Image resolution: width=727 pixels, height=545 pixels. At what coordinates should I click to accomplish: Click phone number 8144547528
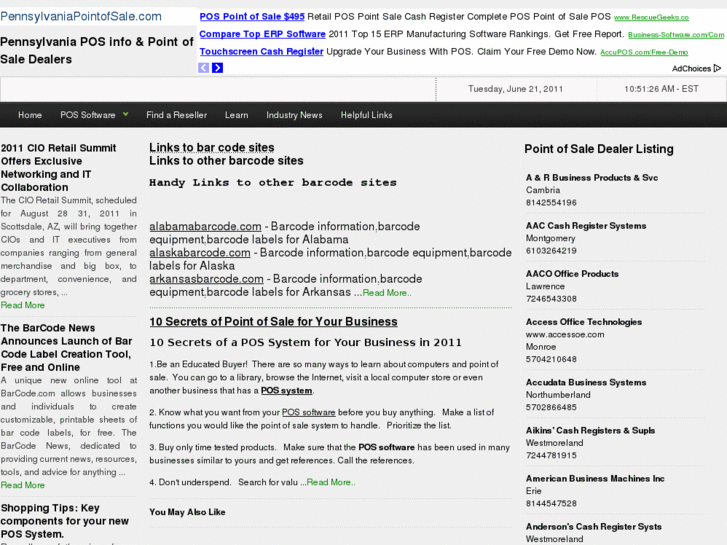coord(551,503)
